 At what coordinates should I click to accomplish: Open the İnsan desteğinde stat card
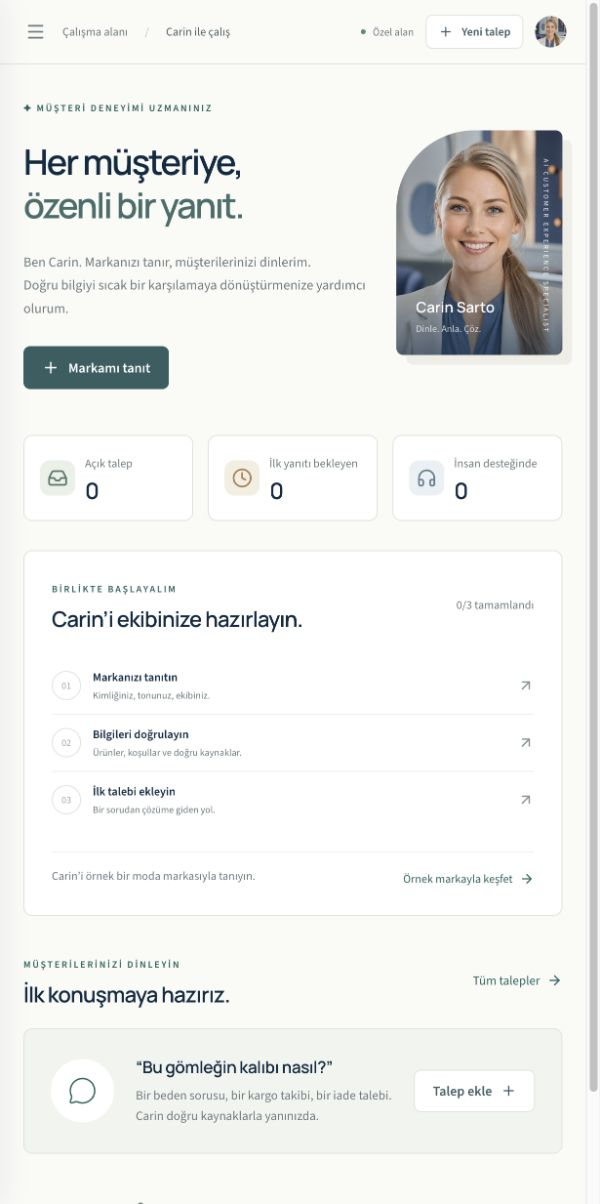[477, 478]
